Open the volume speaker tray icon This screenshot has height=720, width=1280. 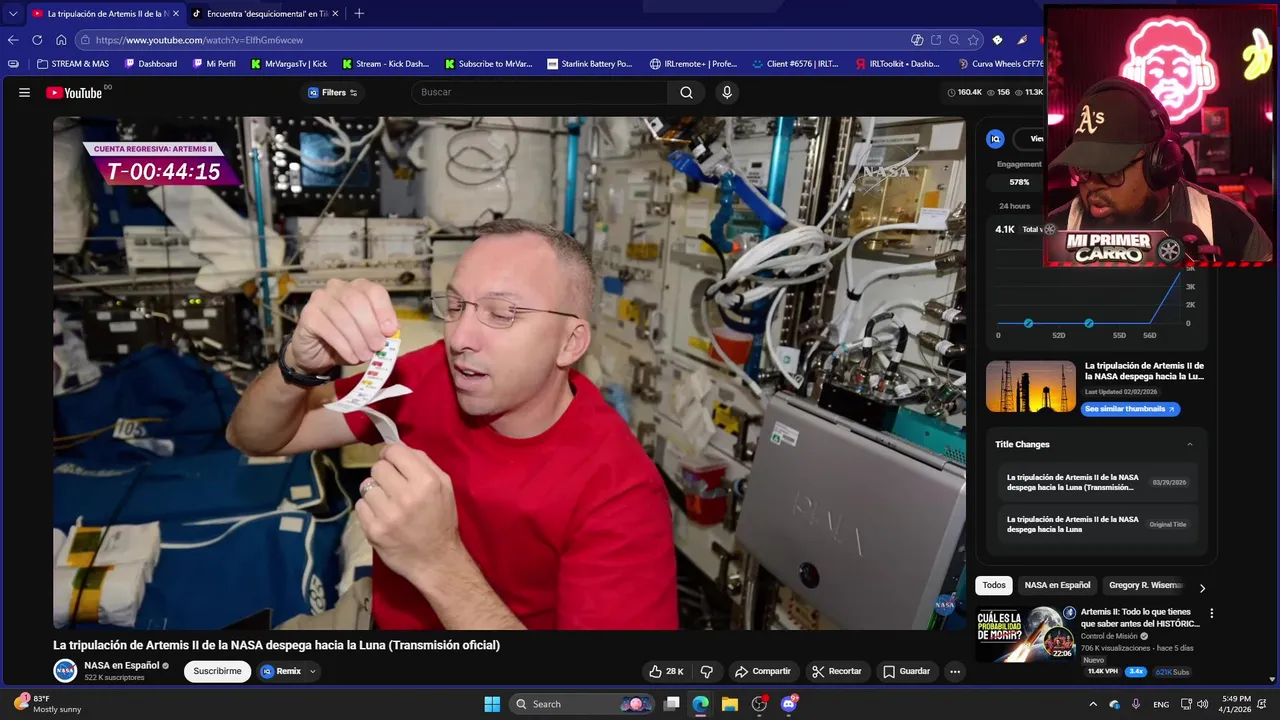point(1202,704)
